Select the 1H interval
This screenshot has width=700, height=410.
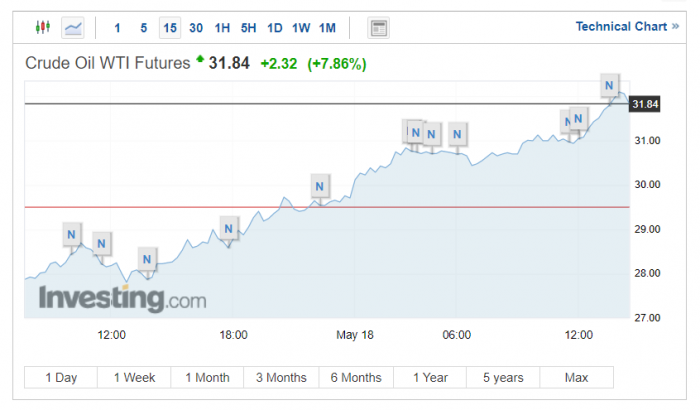click(x=222, y=27)
